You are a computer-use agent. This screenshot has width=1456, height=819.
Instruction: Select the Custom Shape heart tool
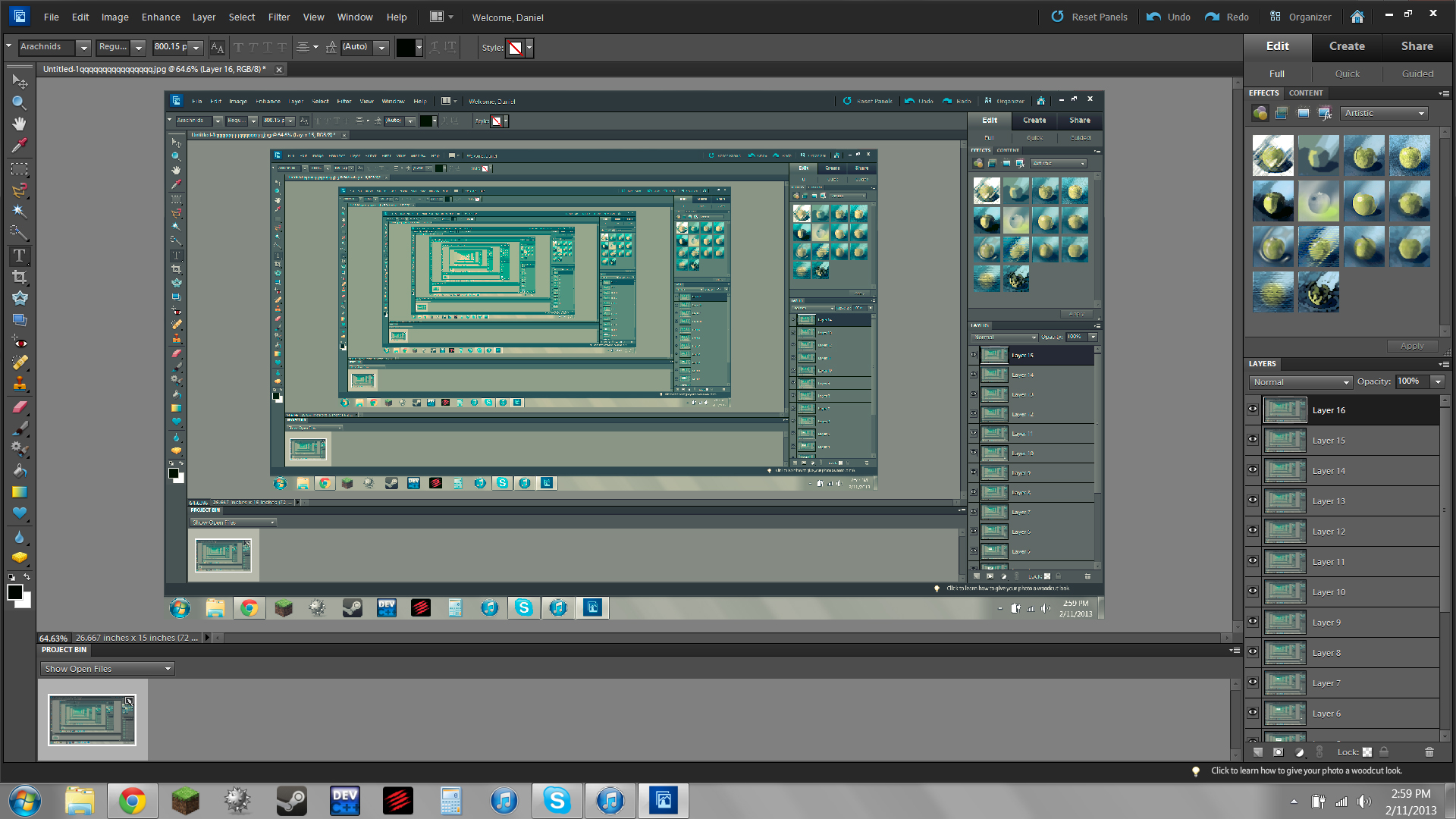pyautogui.click(x=20, y=513)
